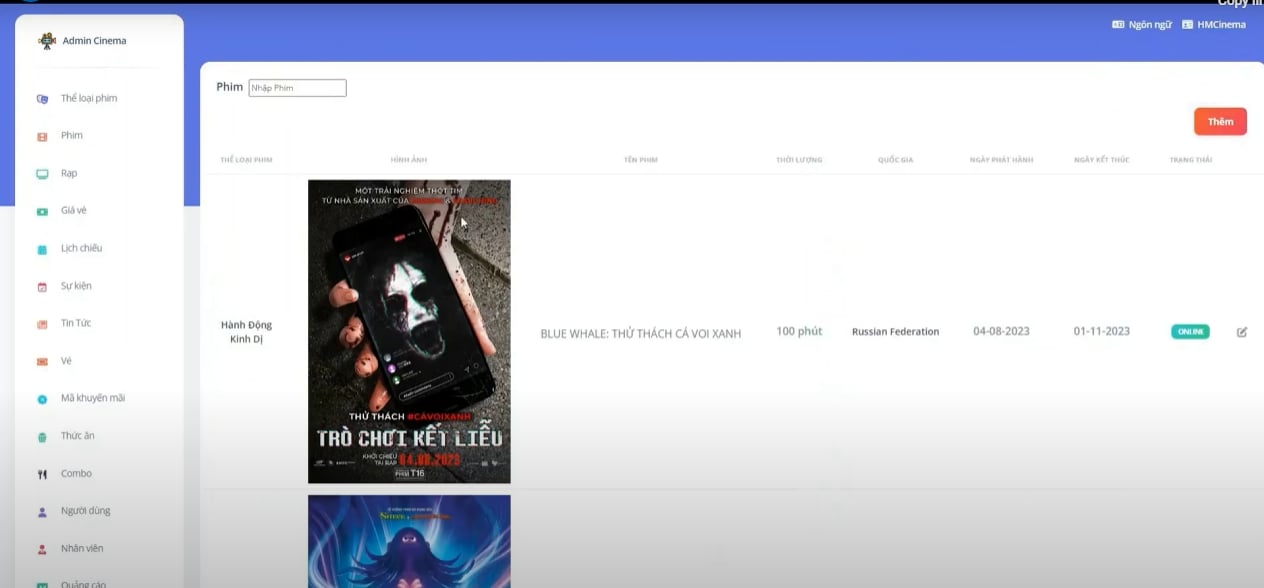This screenshot has height=588, width=1264.
Task: Open Người dùng management
Action: (86, 511)
